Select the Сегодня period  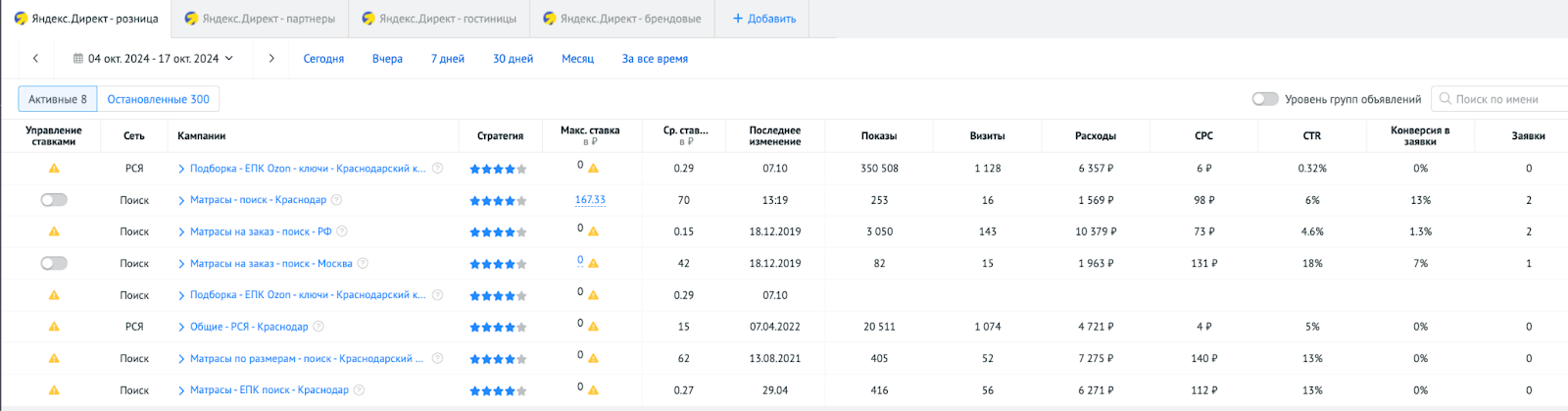point(323,59)
